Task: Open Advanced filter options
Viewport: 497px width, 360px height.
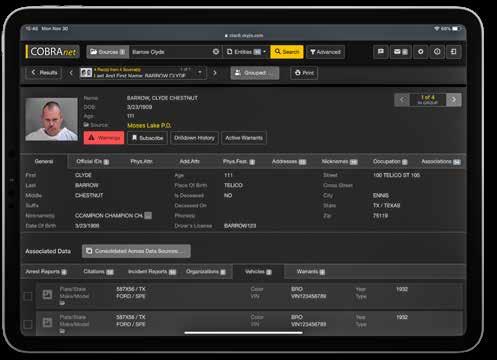Action: coord(325,52)
